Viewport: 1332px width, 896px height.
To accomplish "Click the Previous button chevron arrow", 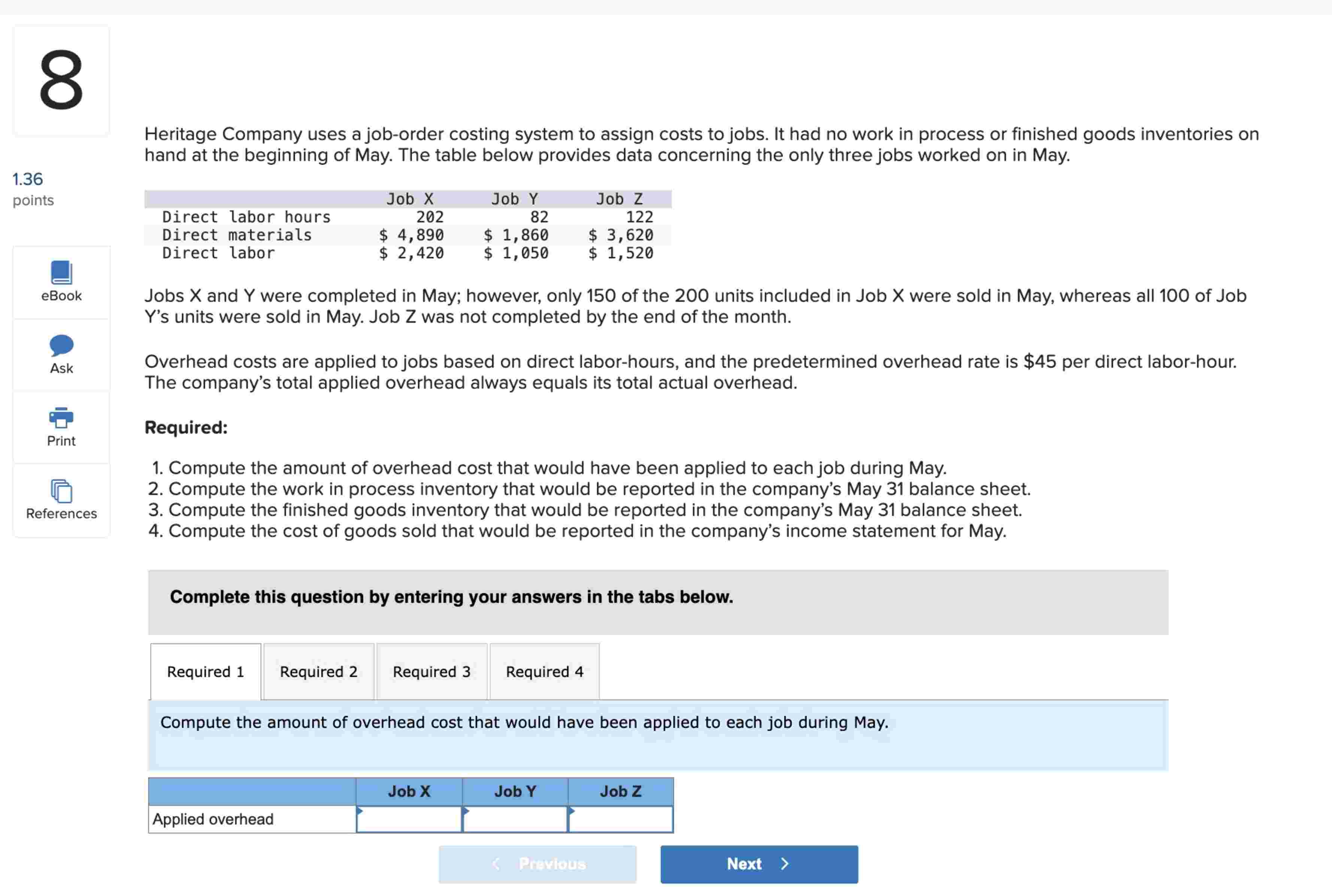I will (496, 863).
